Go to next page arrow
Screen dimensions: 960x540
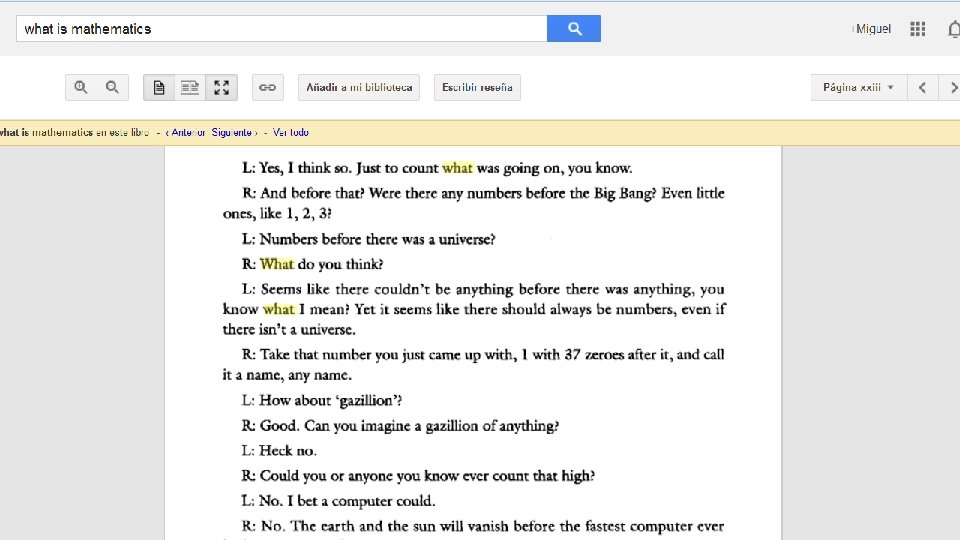tap(951, 88)
